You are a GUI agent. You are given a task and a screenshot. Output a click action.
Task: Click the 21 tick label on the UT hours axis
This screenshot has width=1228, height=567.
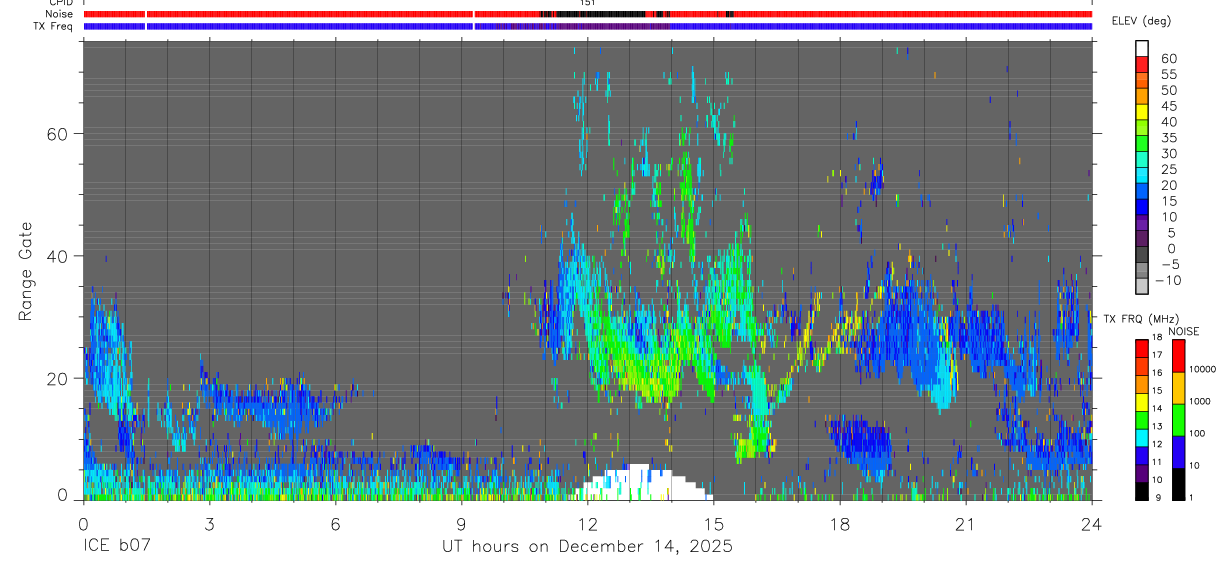[x=965, y=524]
